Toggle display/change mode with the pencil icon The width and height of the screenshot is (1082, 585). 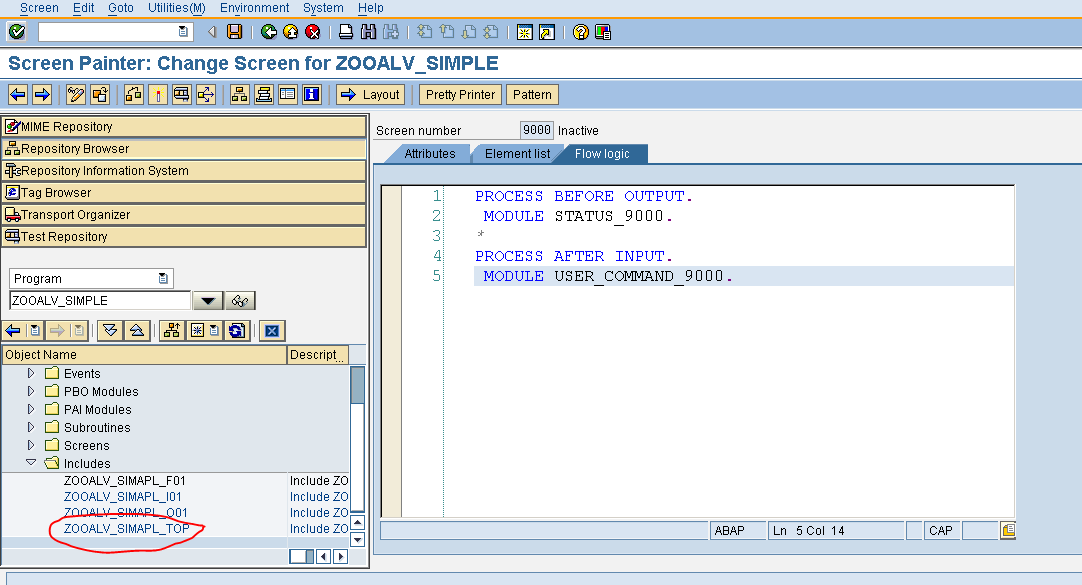[76, 94]
